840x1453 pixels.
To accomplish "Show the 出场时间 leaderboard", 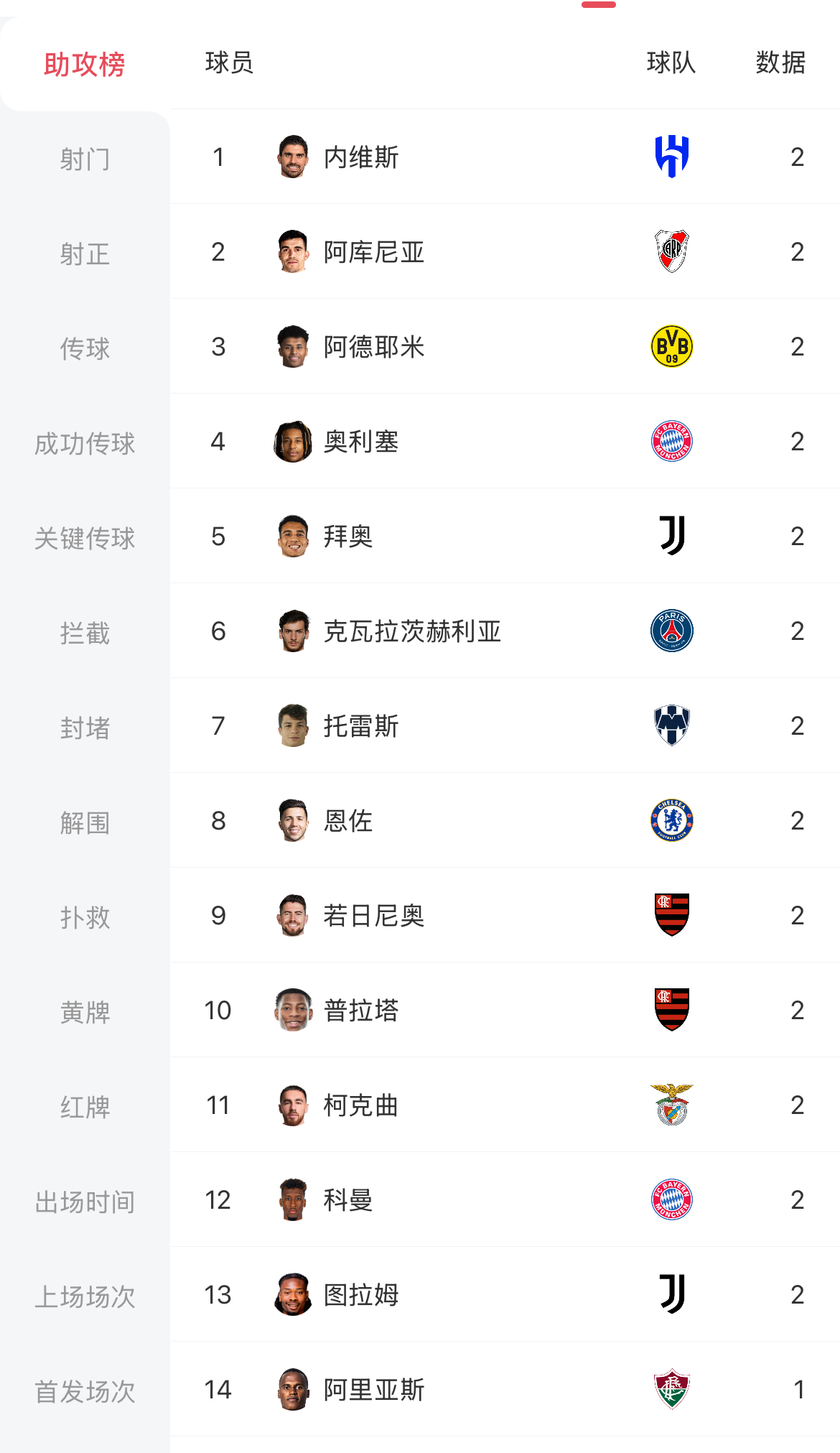I will (85, 1202).
